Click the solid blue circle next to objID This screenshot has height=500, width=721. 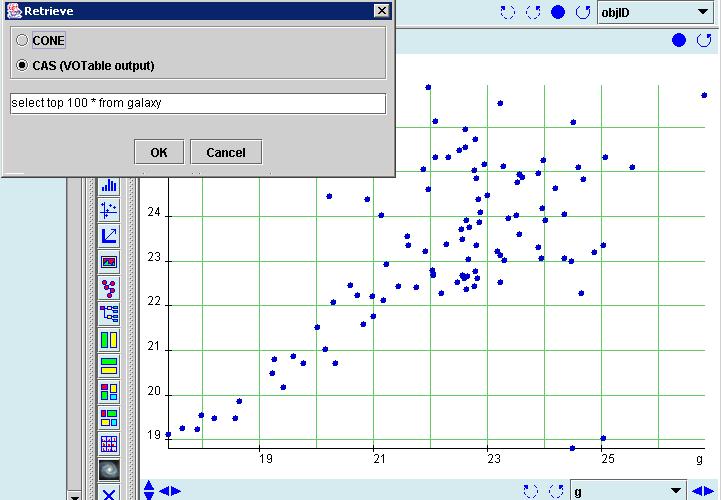click(558, 12)
